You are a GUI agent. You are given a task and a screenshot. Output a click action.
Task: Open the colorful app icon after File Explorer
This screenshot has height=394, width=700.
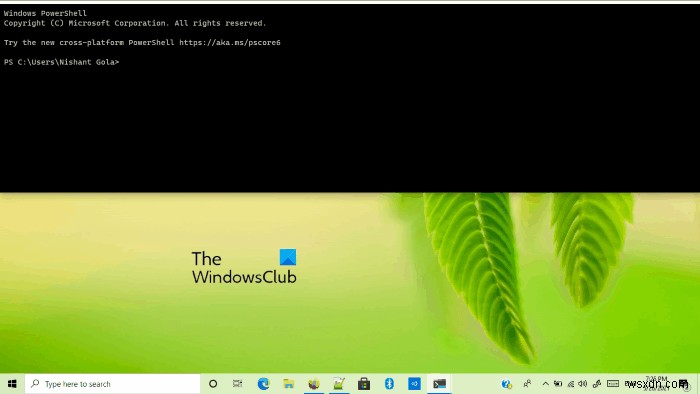[314, 384]
